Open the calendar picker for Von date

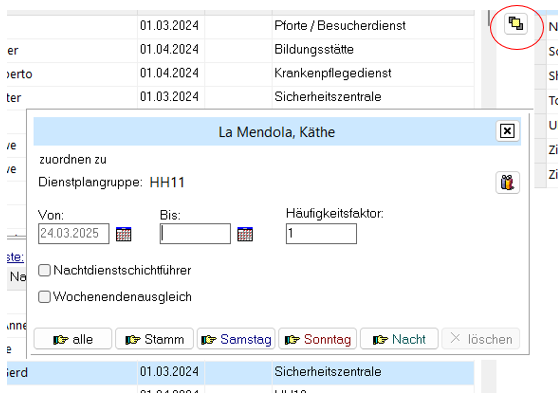point(123,234)
